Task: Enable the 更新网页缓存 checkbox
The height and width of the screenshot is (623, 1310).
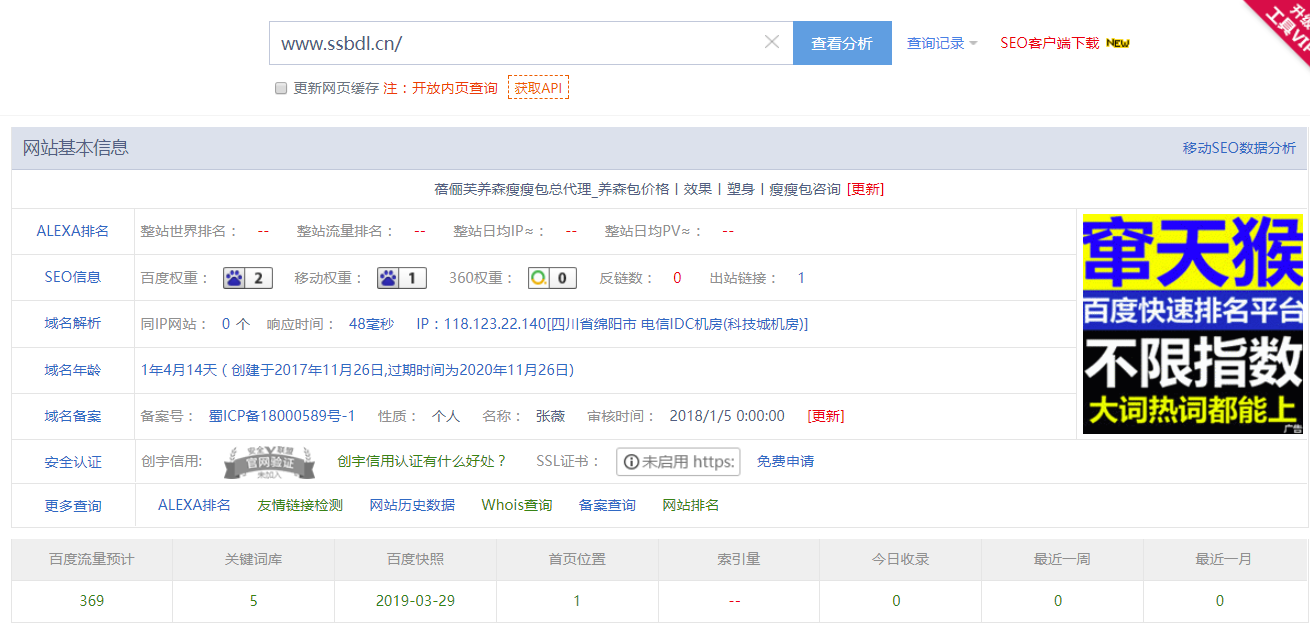Action: pos(281,88)
